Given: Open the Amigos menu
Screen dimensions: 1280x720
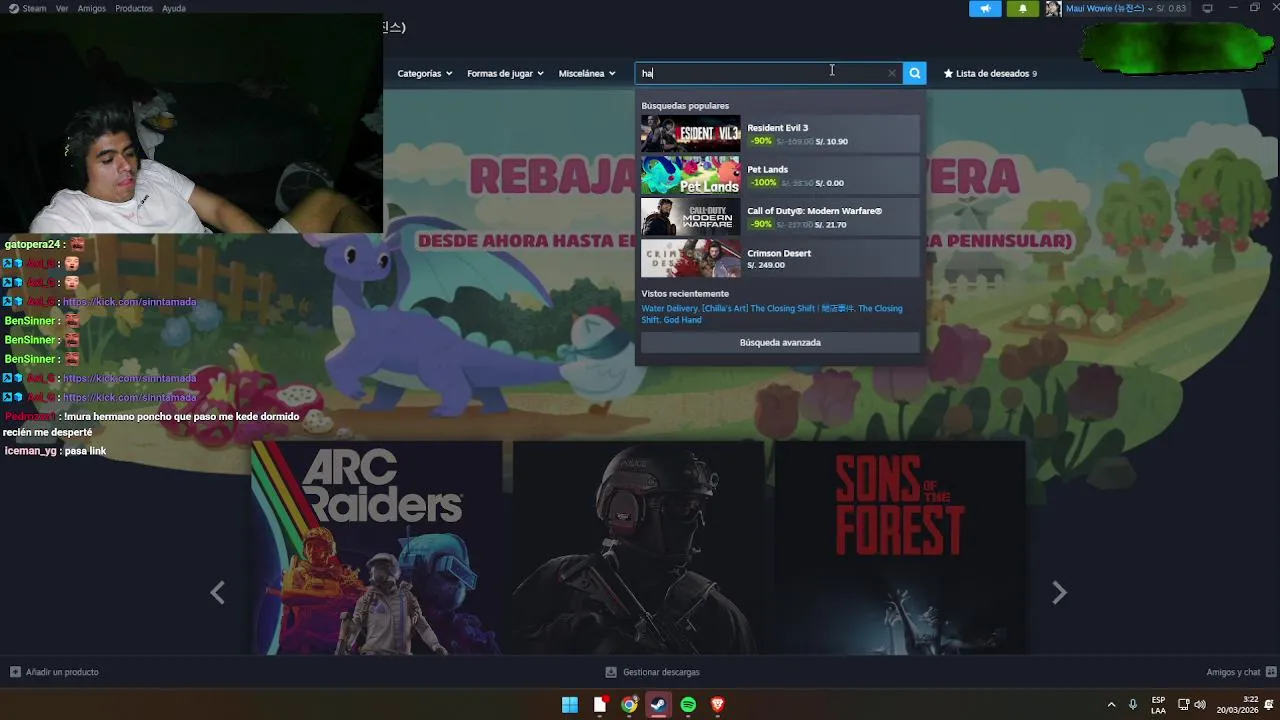Looking at the screenshot, I should point(91,8).
